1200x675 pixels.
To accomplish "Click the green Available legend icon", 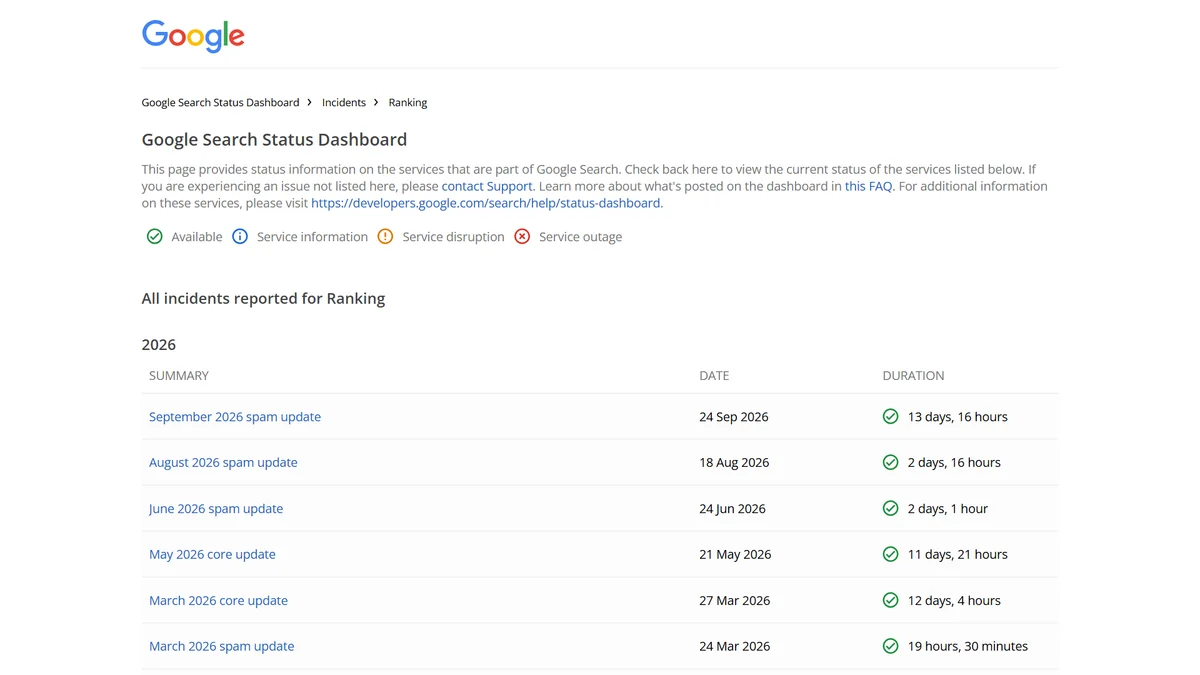I will (x=154, y=237).
